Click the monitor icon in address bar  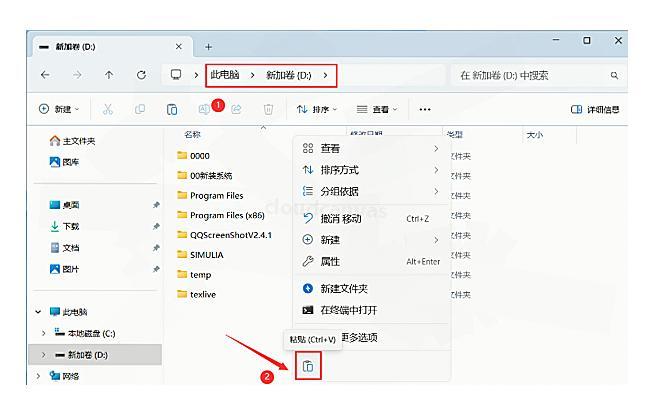(x=176, y=75)
